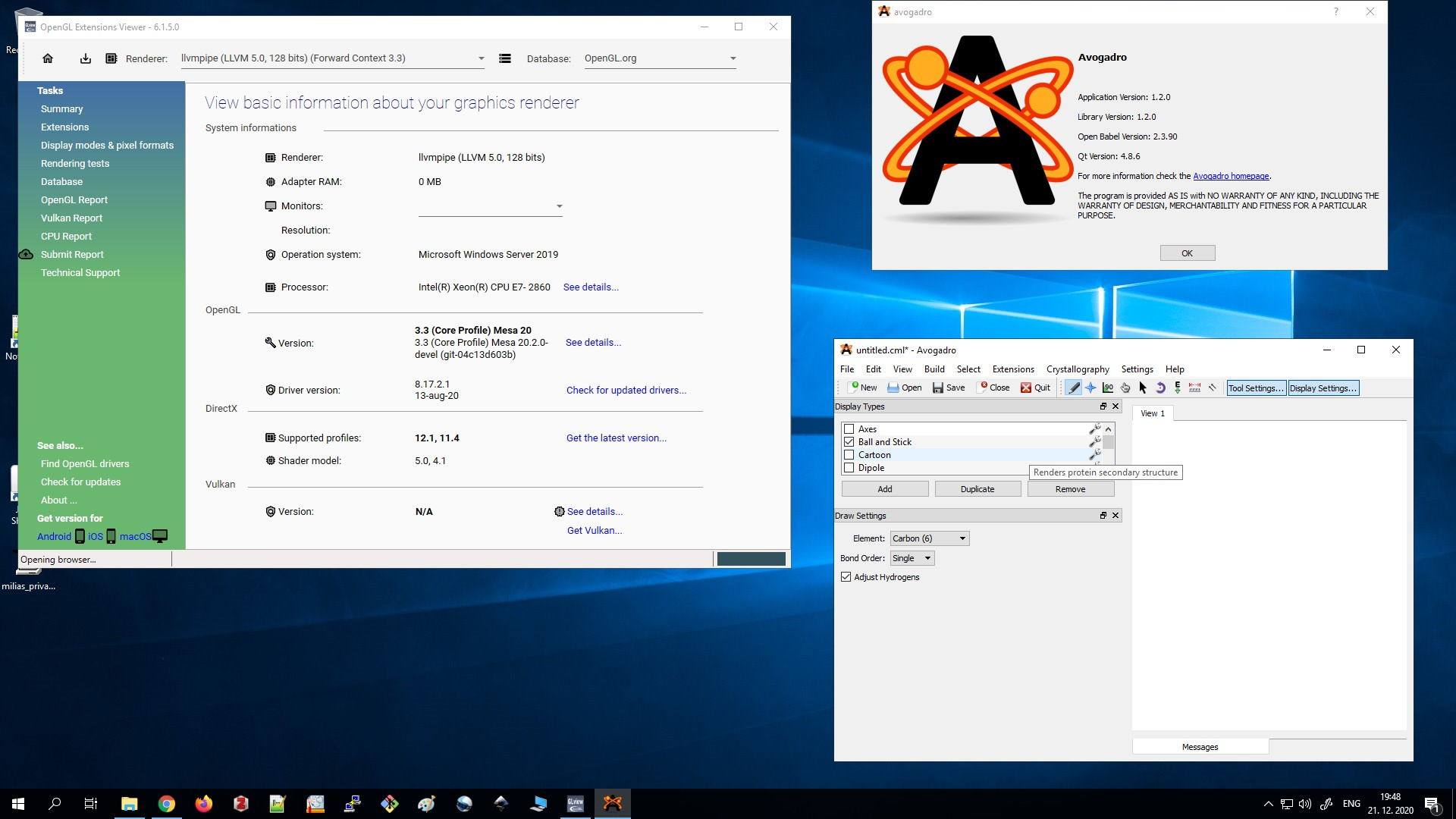
Task: Open the Crystallography menu
Action: point(1078,369)
